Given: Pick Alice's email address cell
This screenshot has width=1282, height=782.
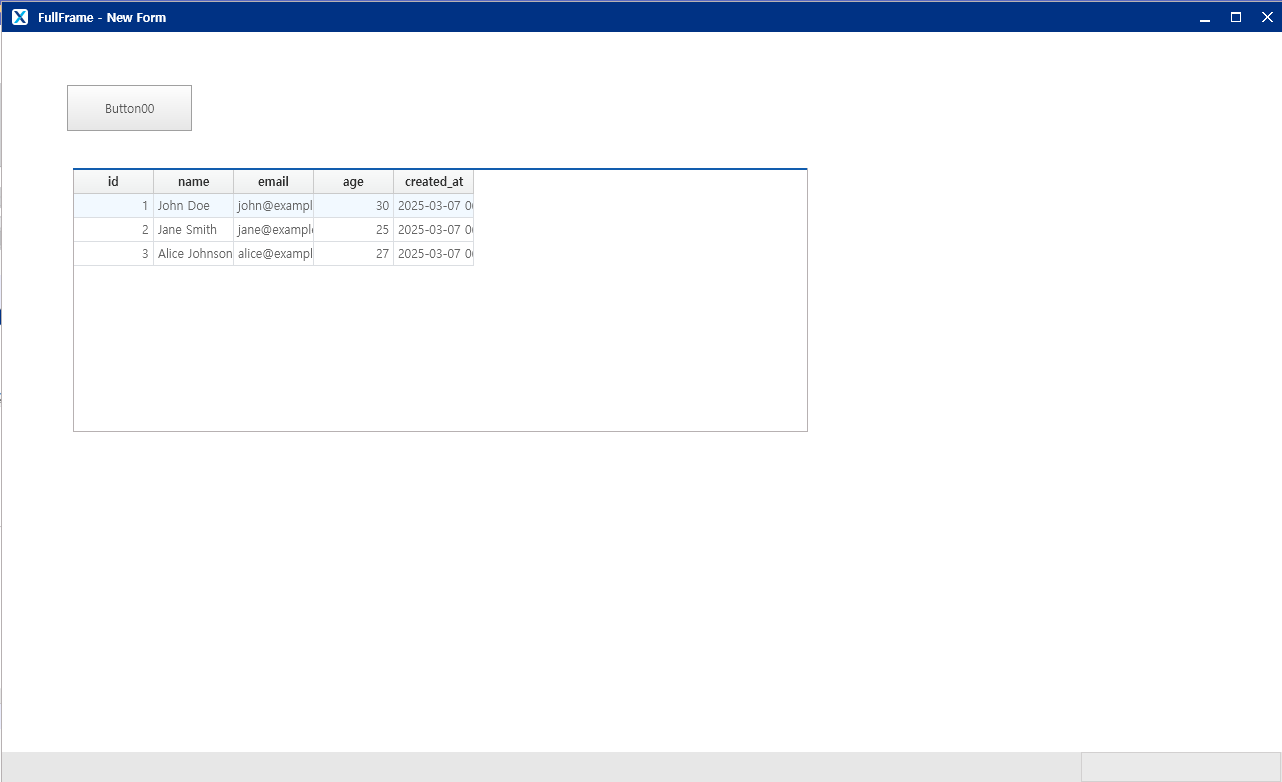Looking at the screenshot, I should click(x=273, y=254).
